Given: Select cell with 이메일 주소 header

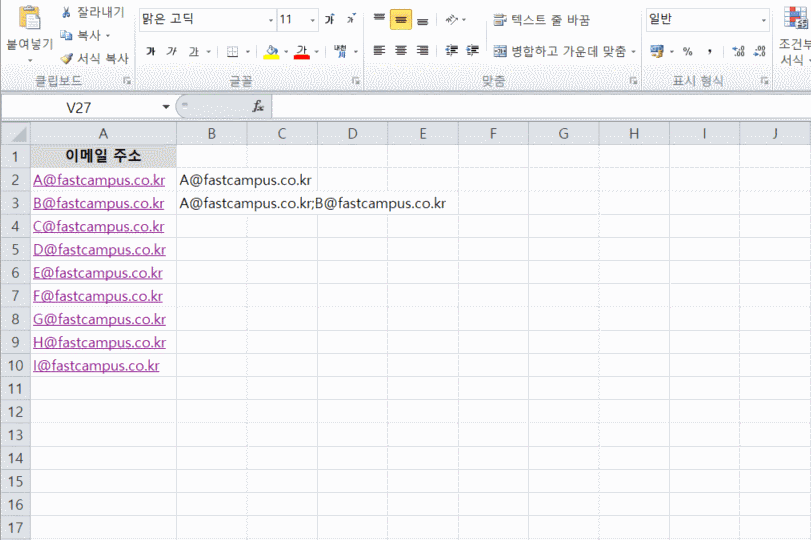Looking at the screenshot, I should [x=103, y=156].
